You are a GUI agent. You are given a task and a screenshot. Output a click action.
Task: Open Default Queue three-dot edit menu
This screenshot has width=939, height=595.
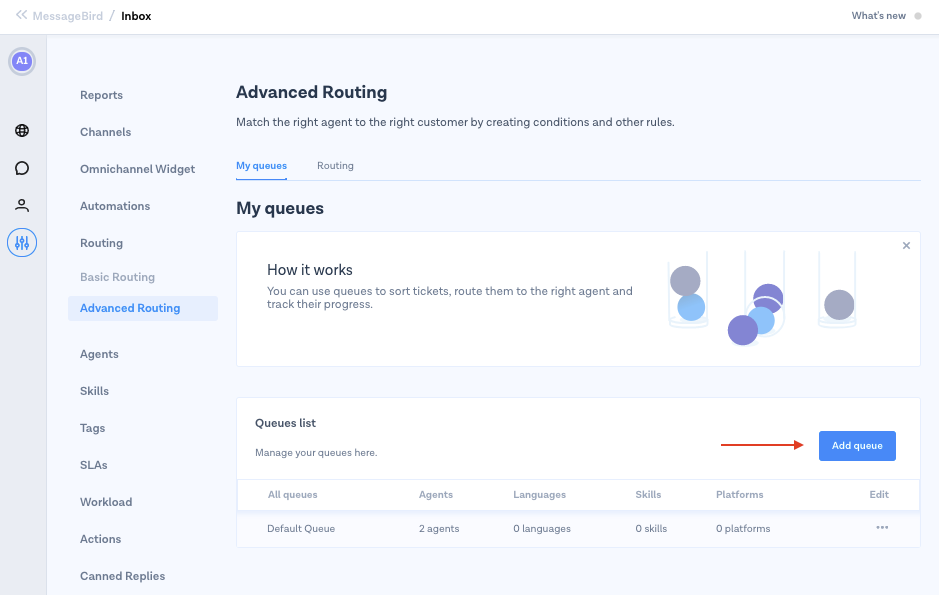881,528
